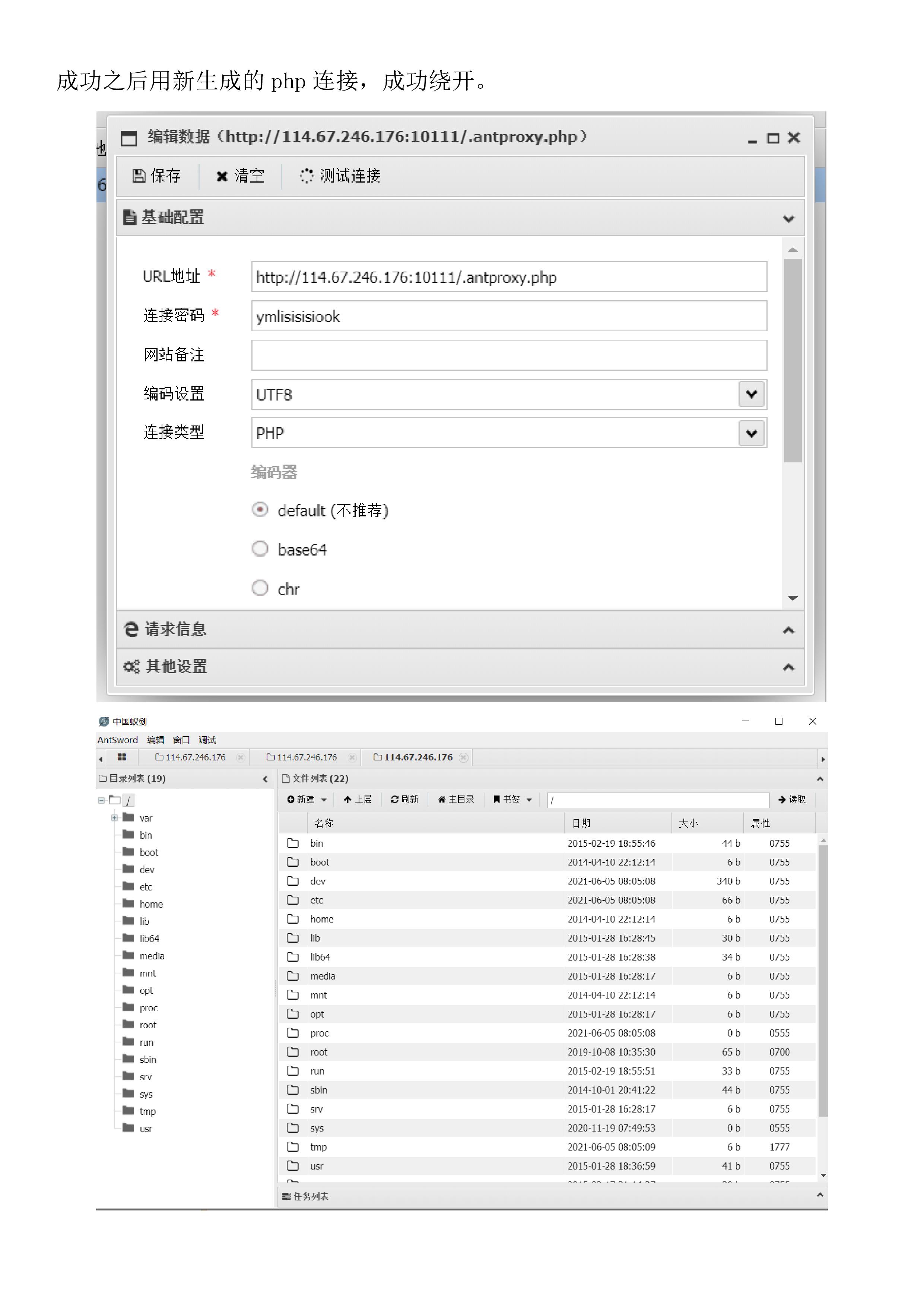Sort files by 名称 column header

(435, 823)
